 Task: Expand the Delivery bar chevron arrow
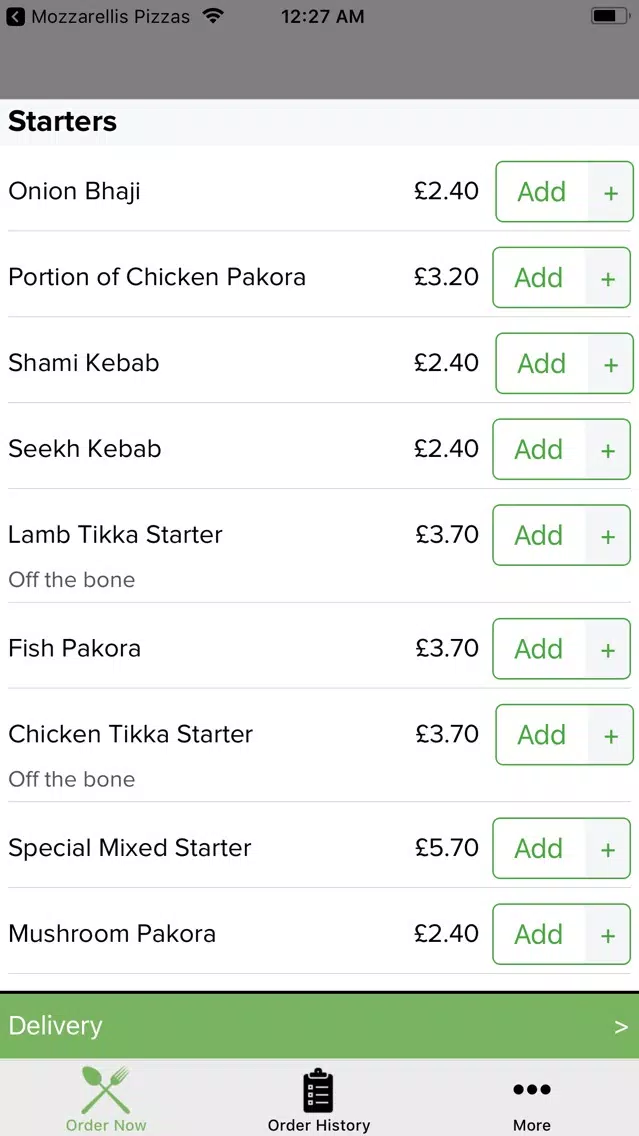click(621, 1027)
